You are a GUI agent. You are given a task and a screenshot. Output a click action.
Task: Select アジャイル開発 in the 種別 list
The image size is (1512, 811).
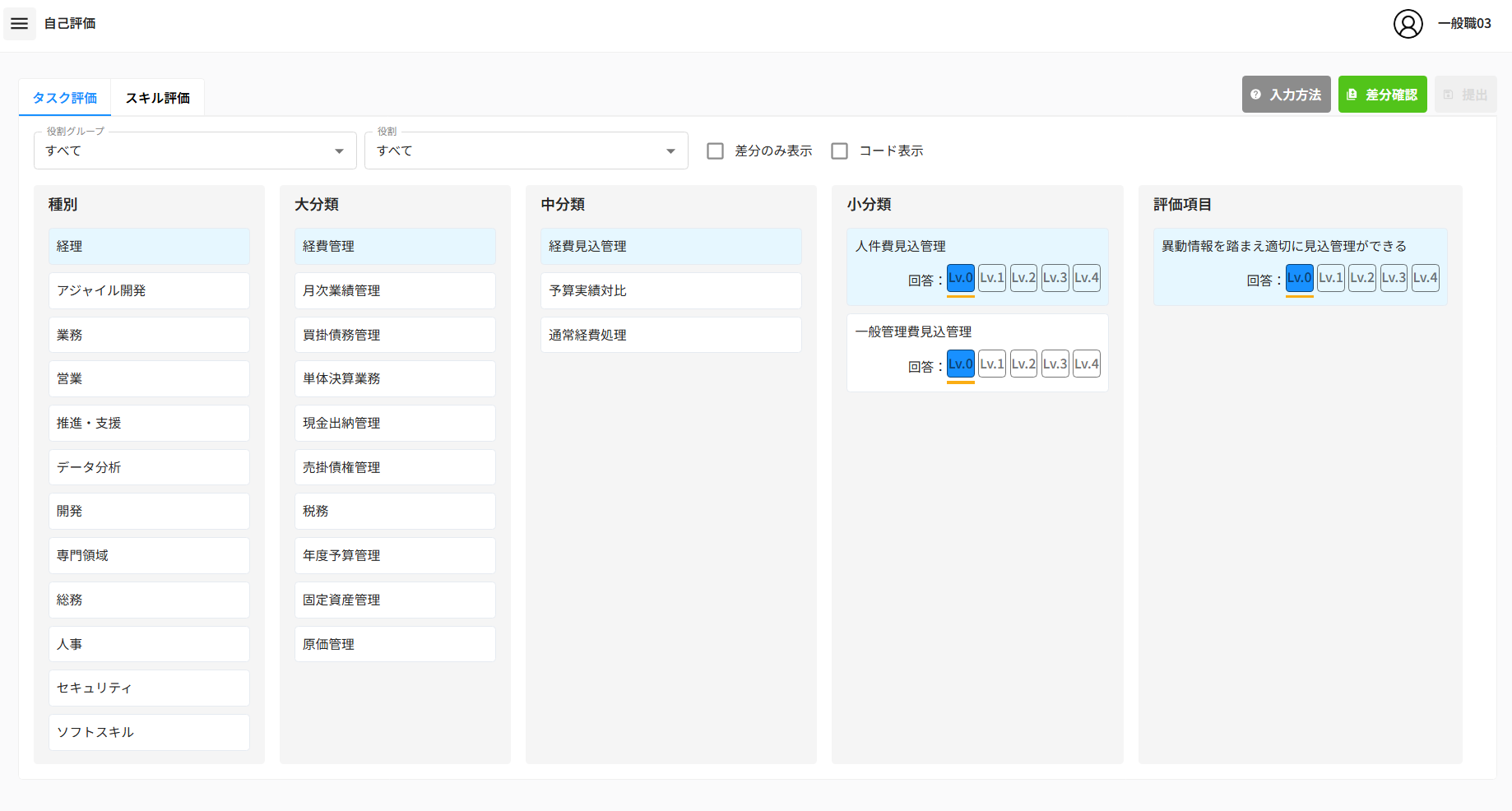point(149,290)
